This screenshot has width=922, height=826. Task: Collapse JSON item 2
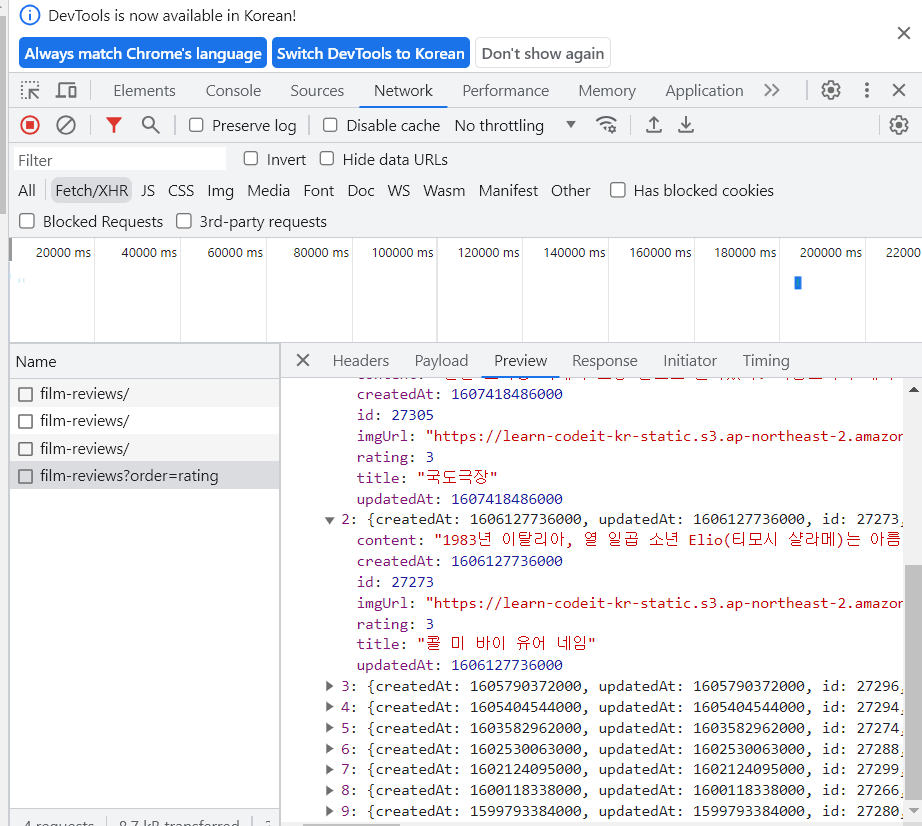[x=330, y=520]
